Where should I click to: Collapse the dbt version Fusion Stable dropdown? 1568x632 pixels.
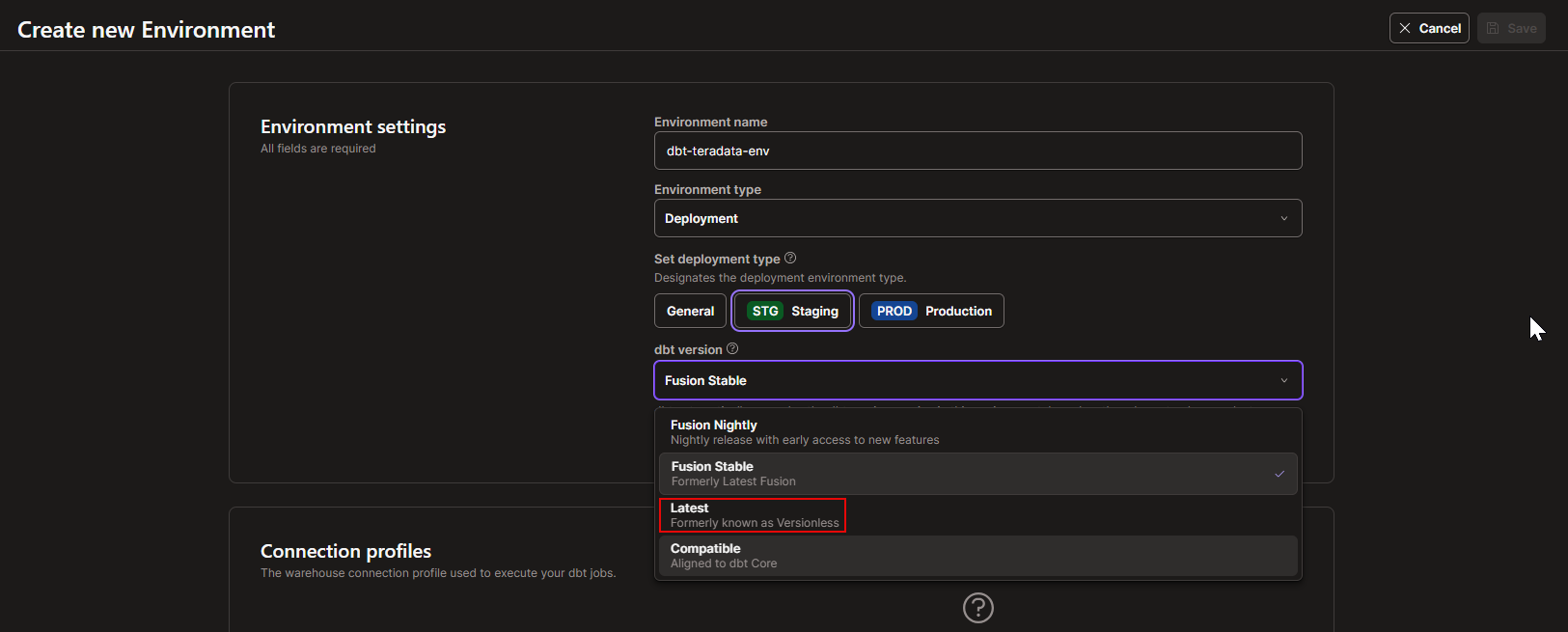977,380
